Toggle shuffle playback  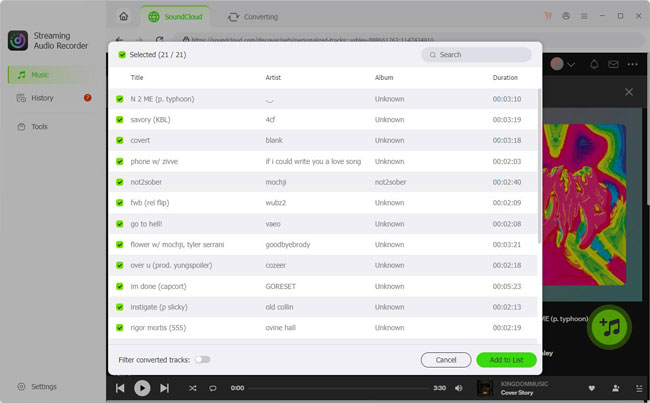(x=193, y=388)
